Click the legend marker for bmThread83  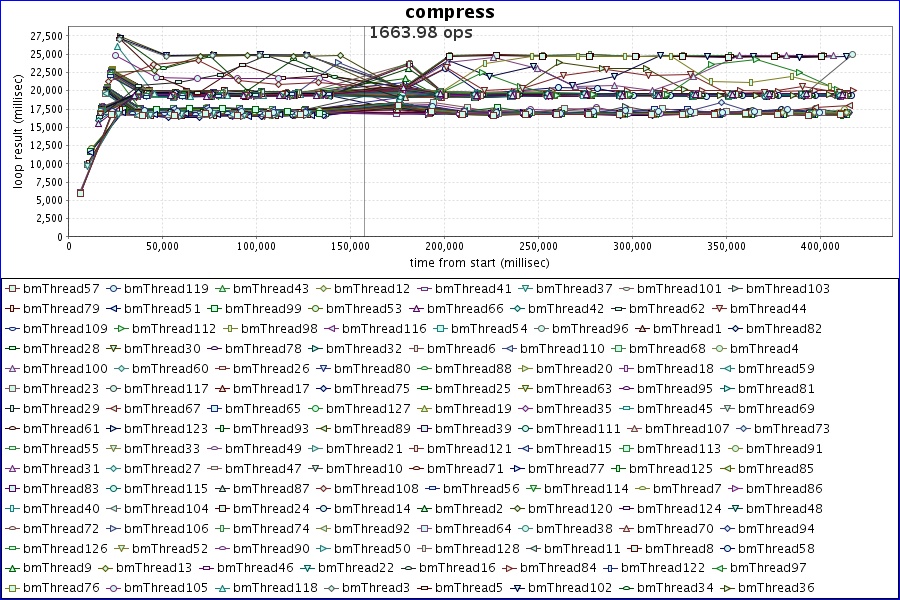point(12,489)
